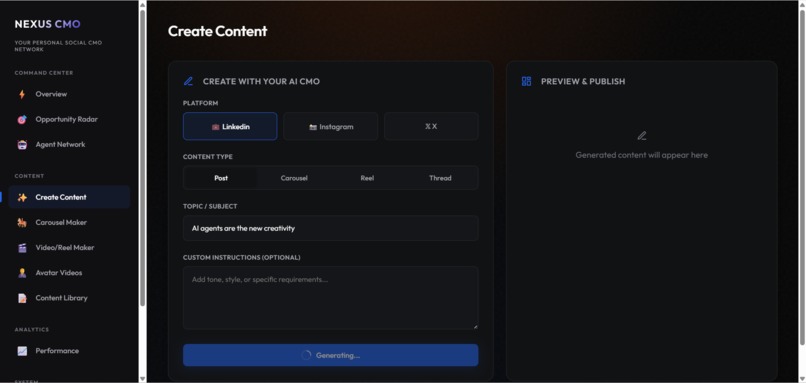The height and width of the screenshot is (383, 806).
Task: Go to Agent Network
Action: pos(69,144)
